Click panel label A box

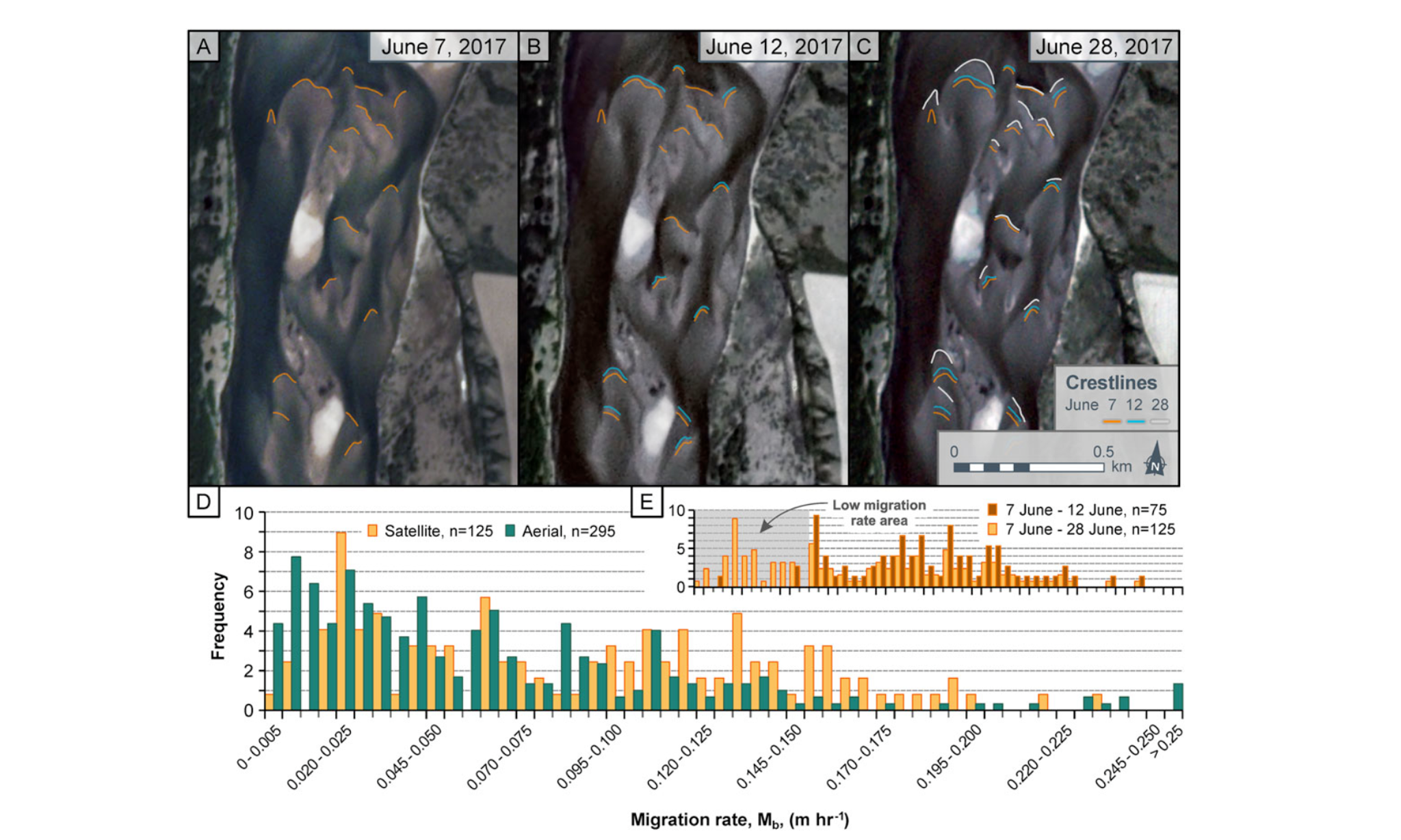point(204,47)
